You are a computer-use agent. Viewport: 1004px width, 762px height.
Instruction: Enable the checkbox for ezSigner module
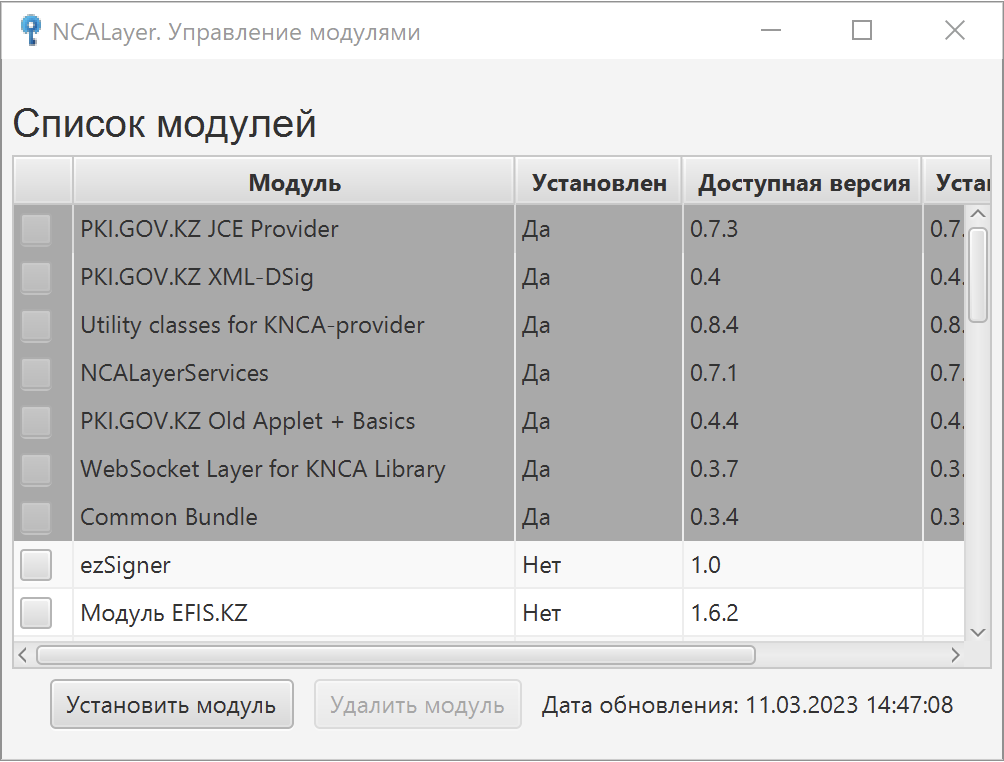click(x=35, y=565)
